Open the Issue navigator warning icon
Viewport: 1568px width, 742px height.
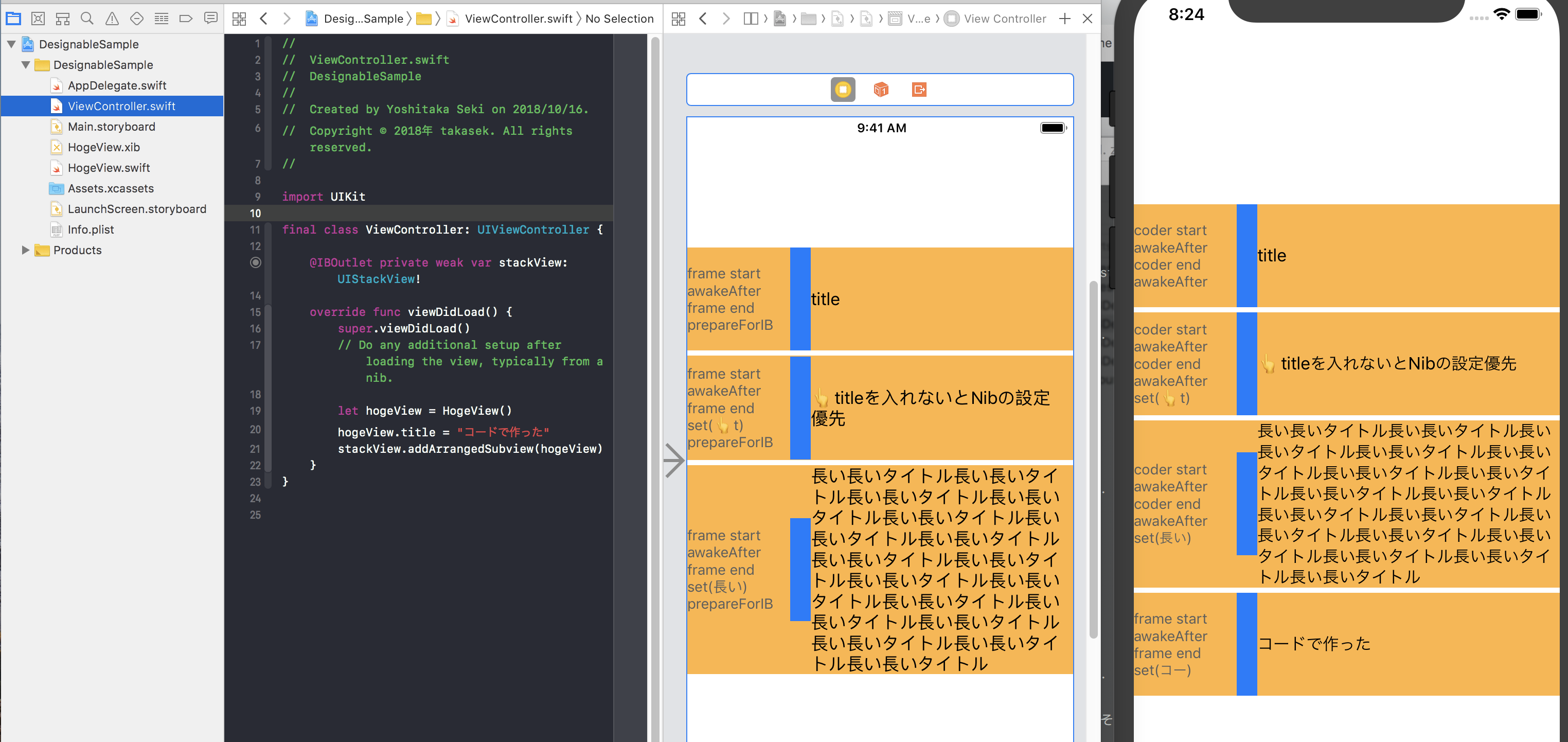point(112,18)
